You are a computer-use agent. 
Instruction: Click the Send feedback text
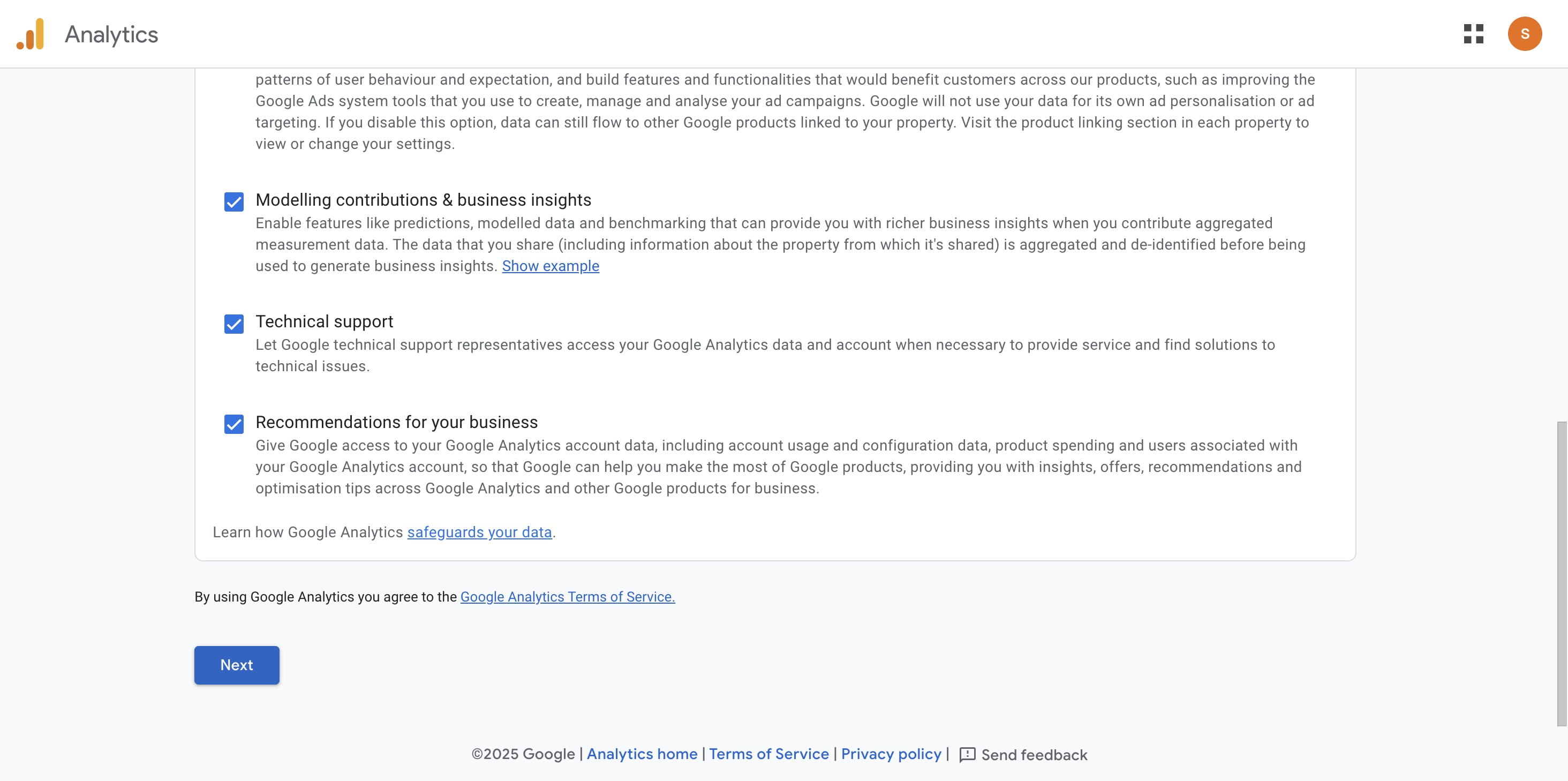point(1034,755)
